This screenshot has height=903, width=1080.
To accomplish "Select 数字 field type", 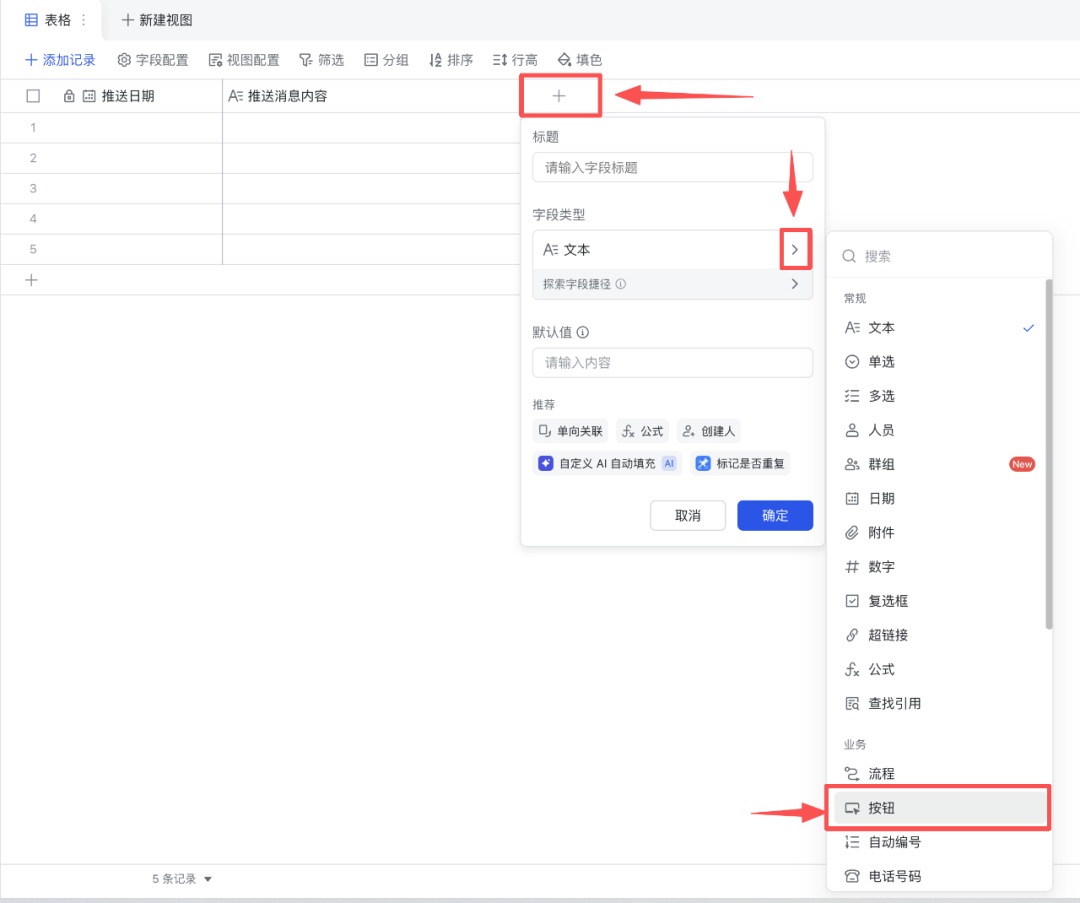I will (939, 567).
